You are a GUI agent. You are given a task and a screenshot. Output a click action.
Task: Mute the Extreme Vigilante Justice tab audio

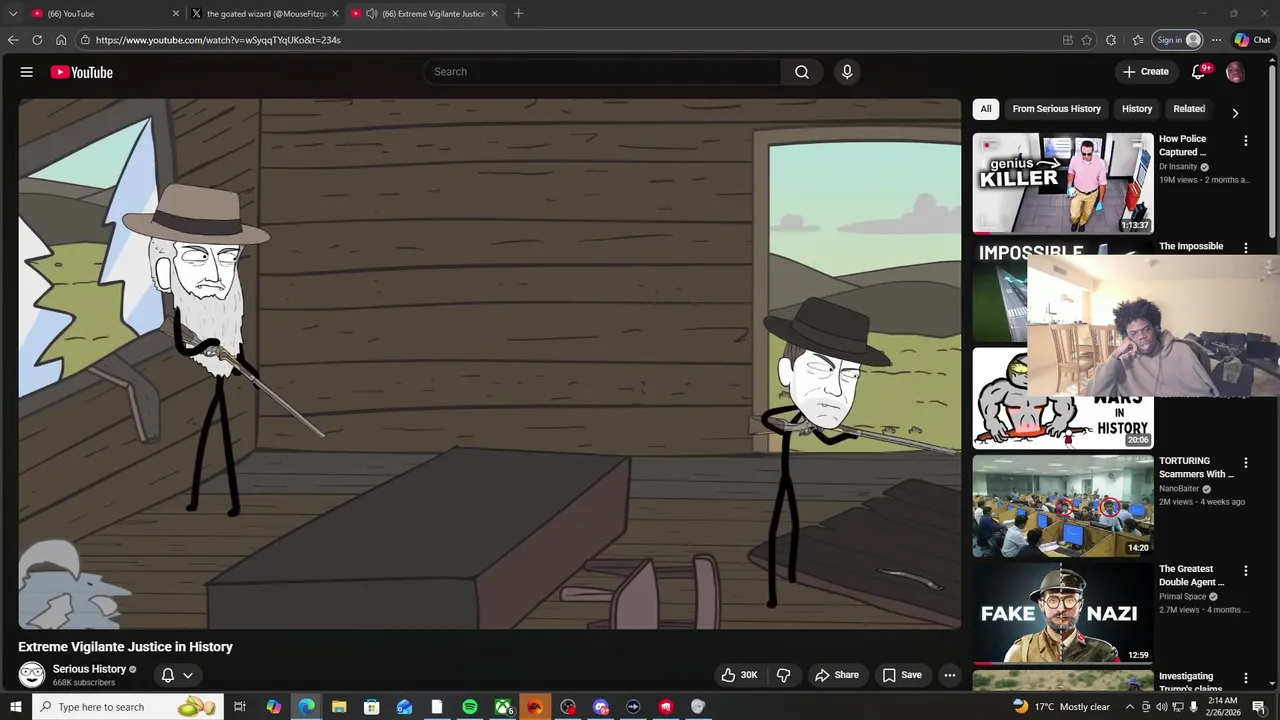point(372,14)
